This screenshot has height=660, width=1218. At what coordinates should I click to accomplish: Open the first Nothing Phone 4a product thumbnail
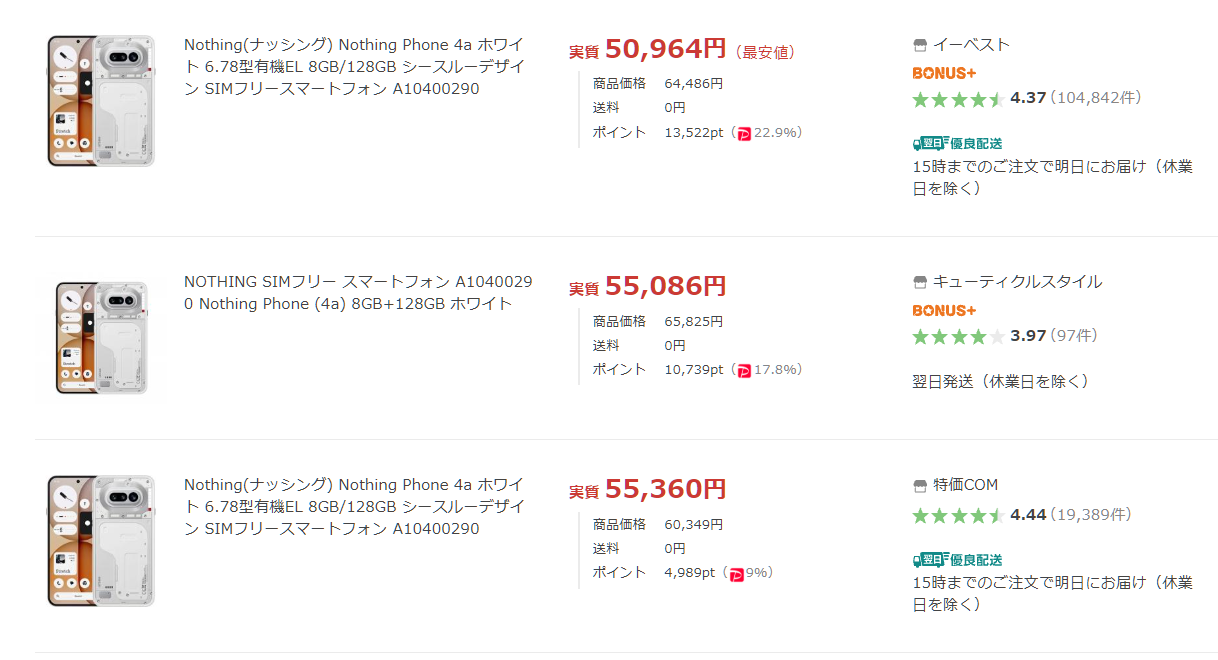pos(100,100)
